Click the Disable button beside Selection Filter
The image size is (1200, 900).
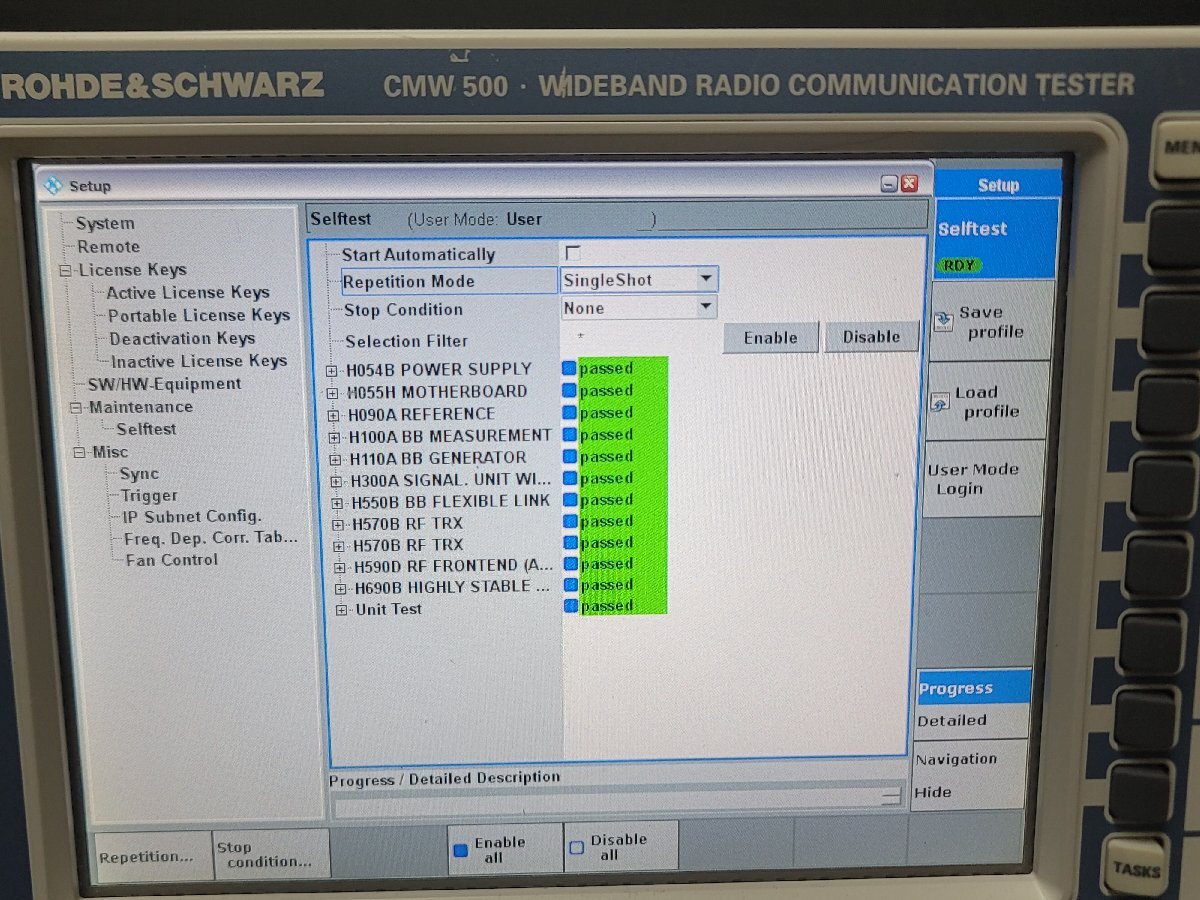pyautogui.click(x=871, y=337)
